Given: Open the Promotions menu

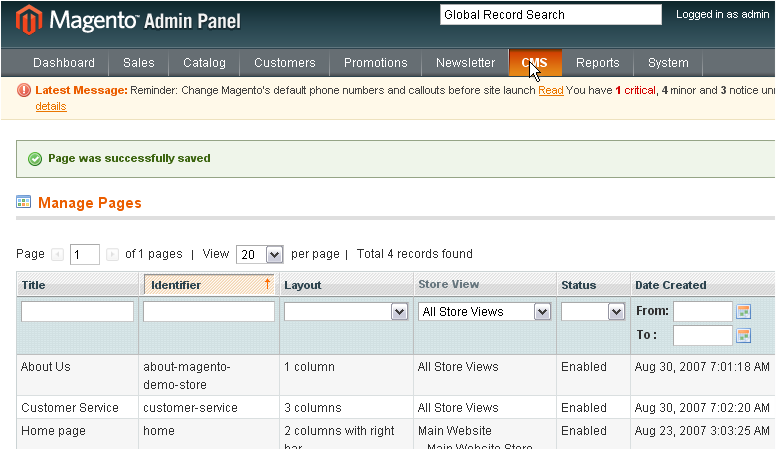Looking at the screenshot, I should [x=375, y=63].
